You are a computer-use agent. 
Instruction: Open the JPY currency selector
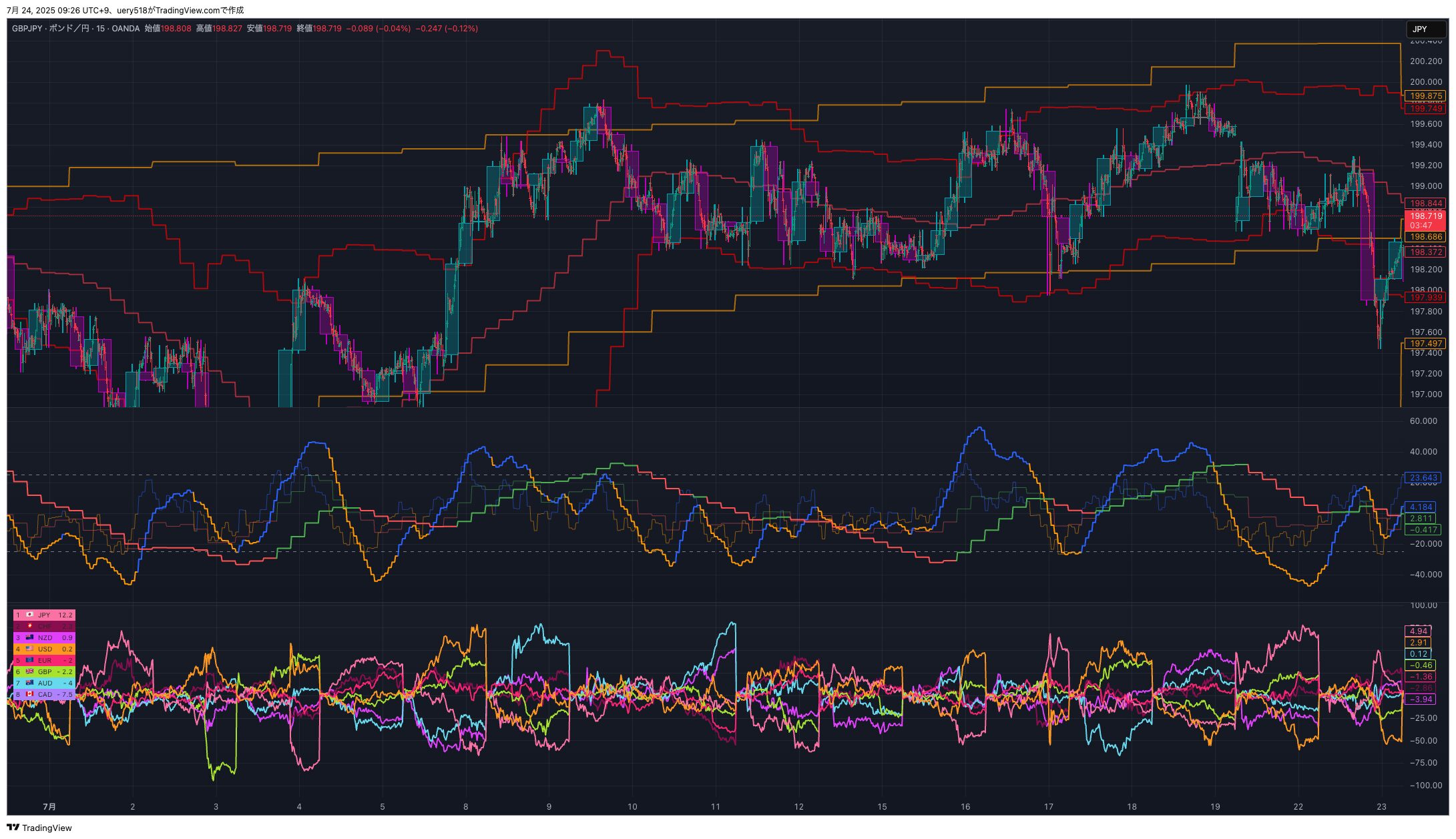[x=1426, y=29]
